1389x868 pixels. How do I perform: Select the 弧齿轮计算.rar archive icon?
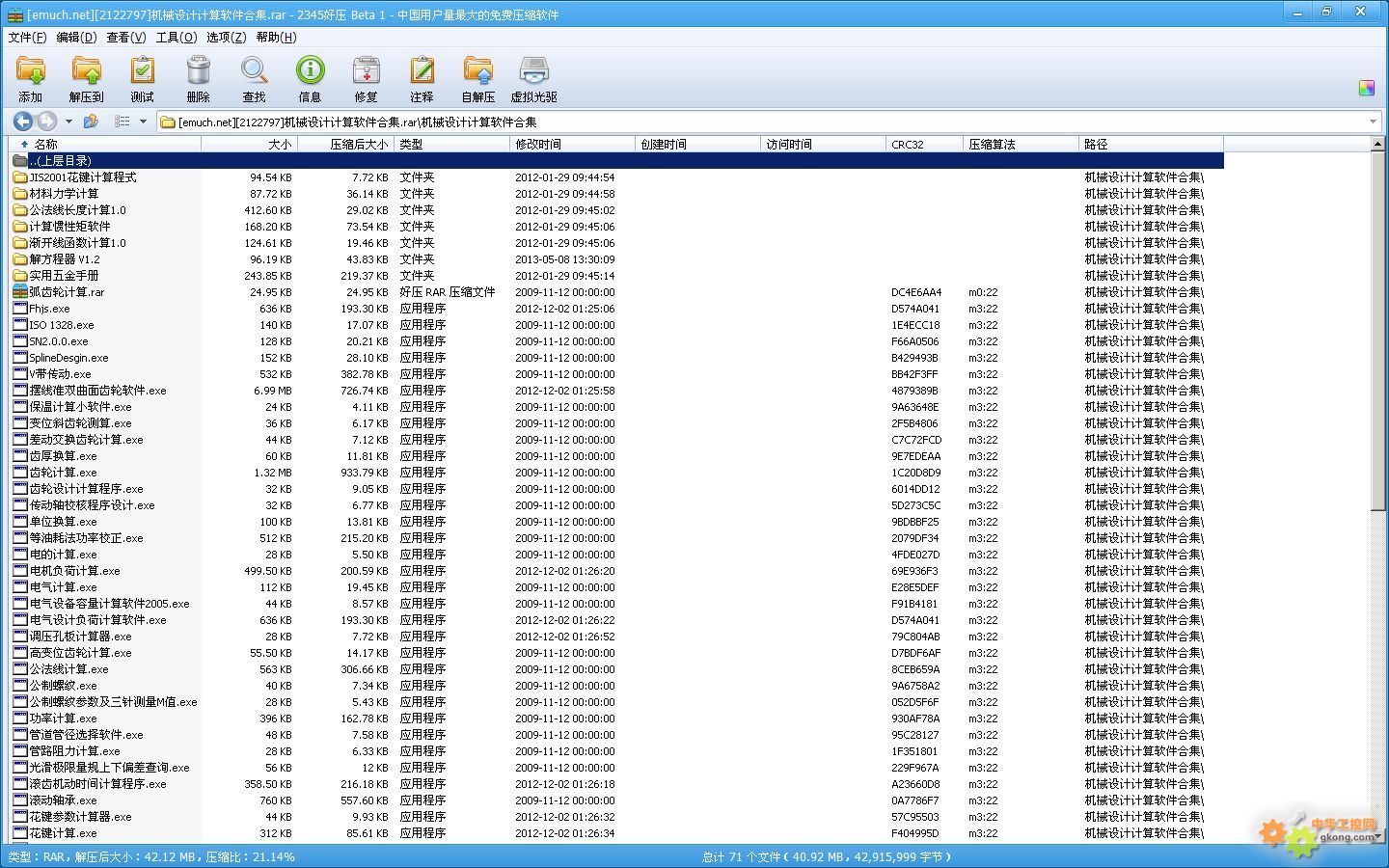pos(20,292)
